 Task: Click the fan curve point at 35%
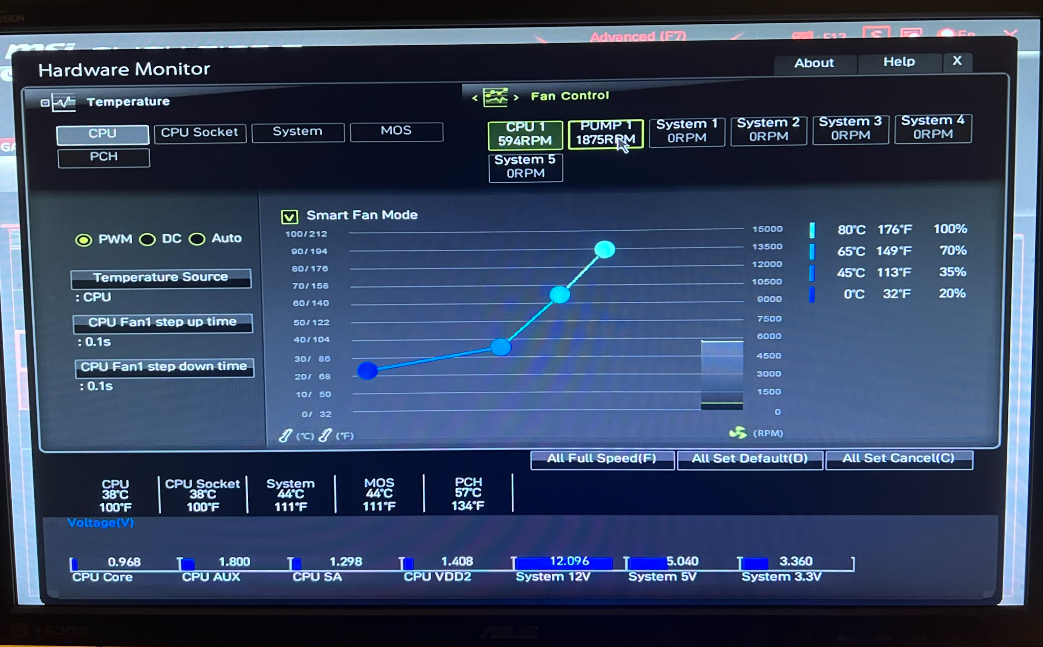(x=501, y=347)
